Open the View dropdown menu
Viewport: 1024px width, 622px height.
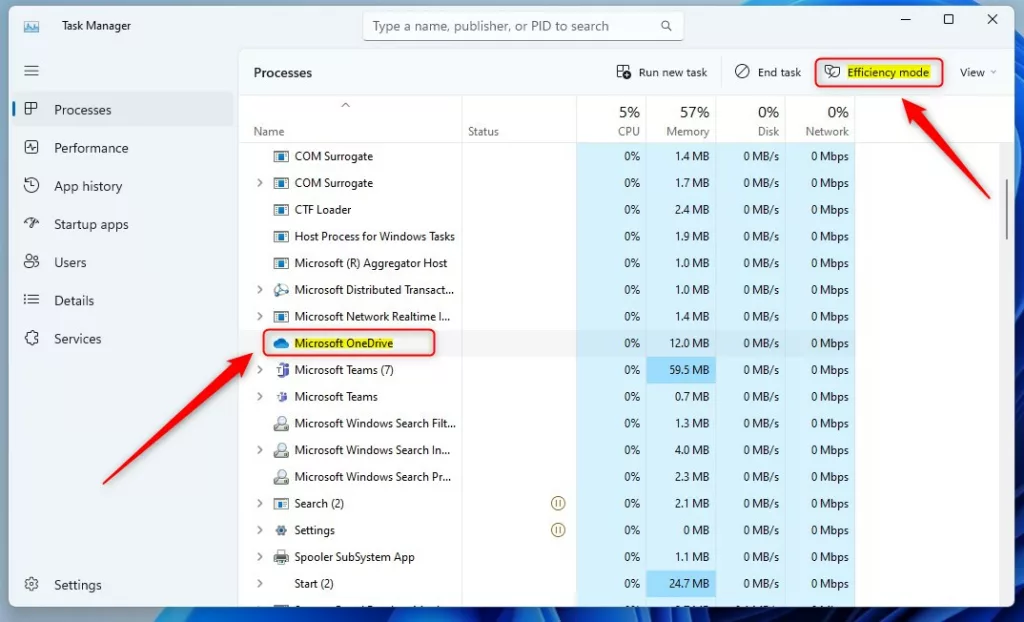click(x=978, y=72)
